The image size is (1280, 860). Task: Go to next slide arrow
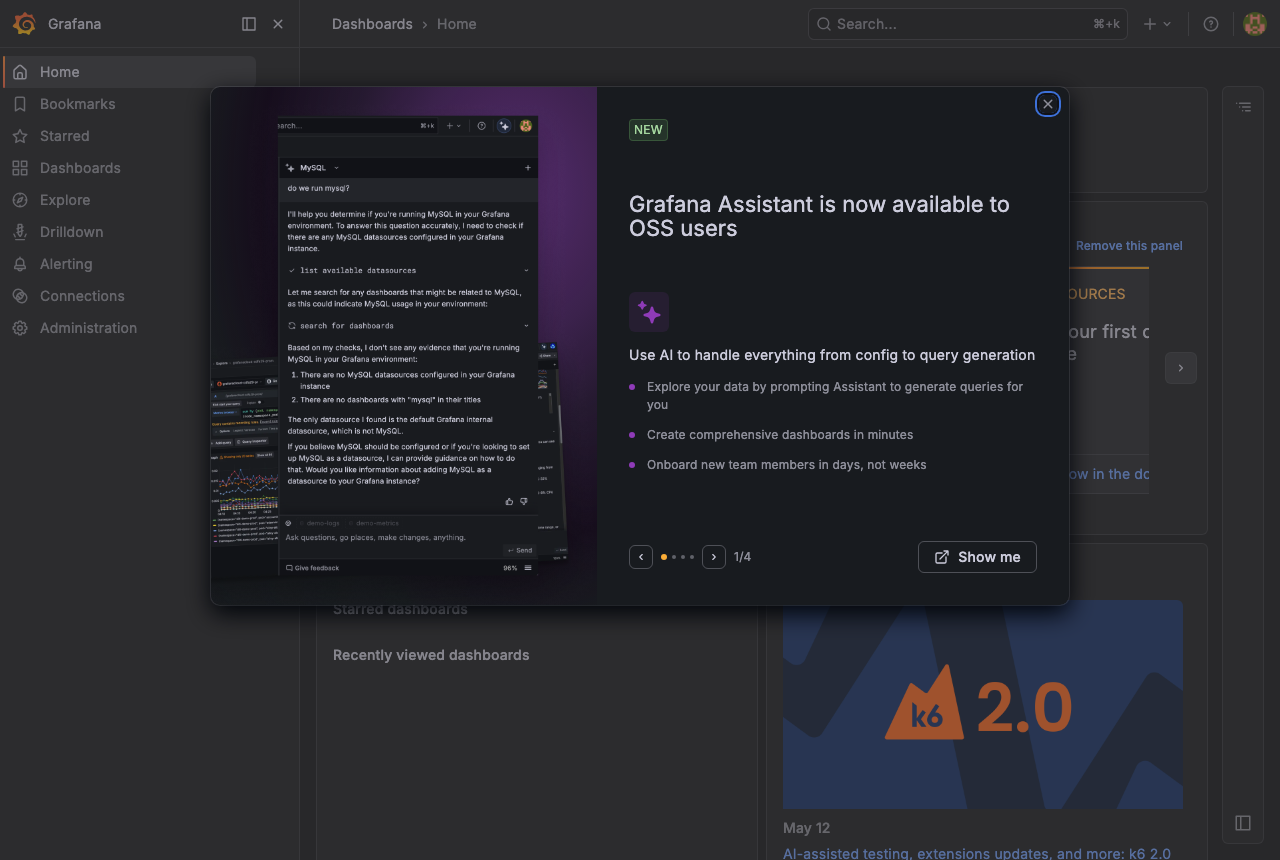tap(714, 557)
